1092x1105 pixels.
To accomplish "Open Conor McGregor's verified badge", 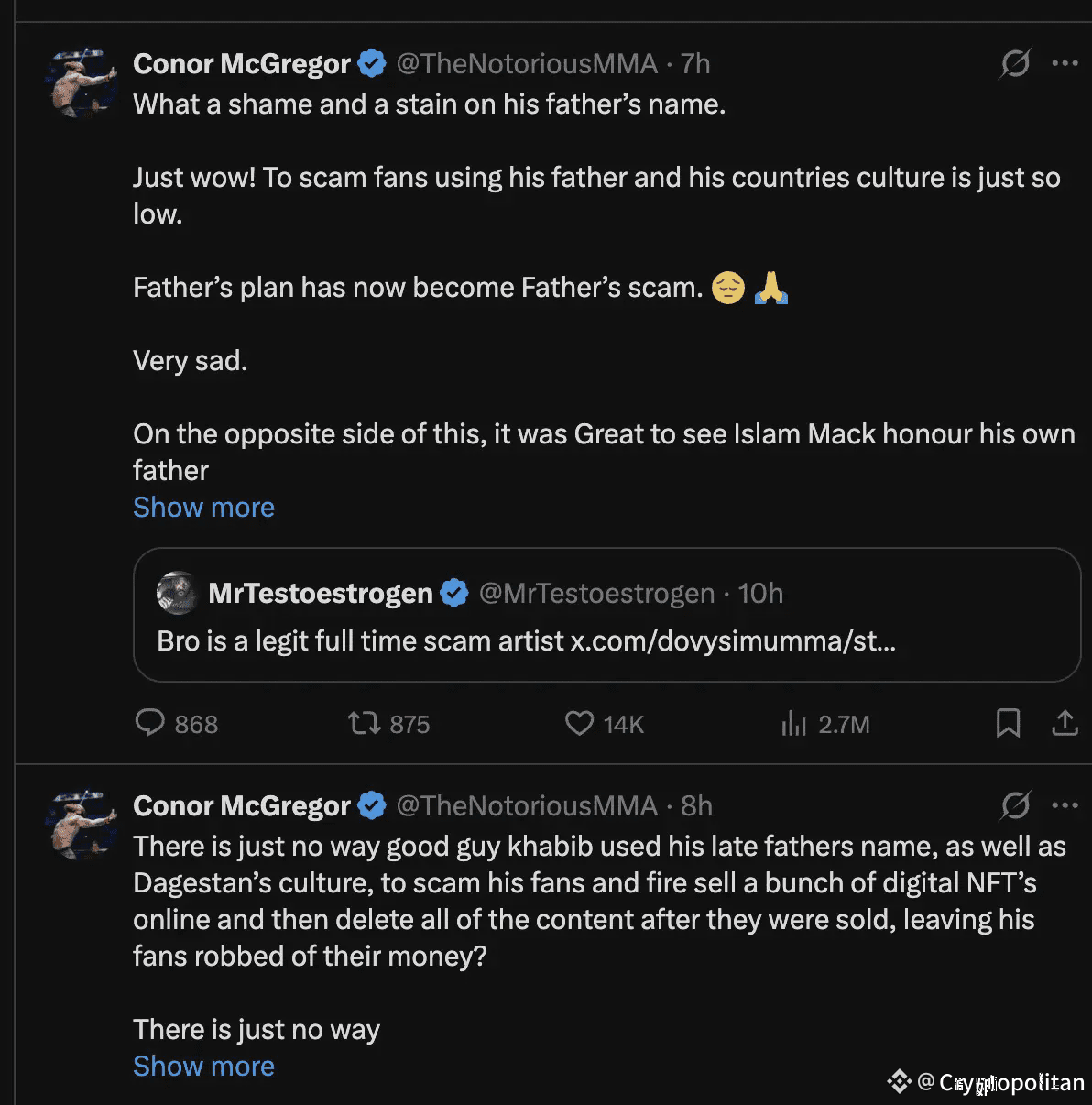I will point(371,63).
